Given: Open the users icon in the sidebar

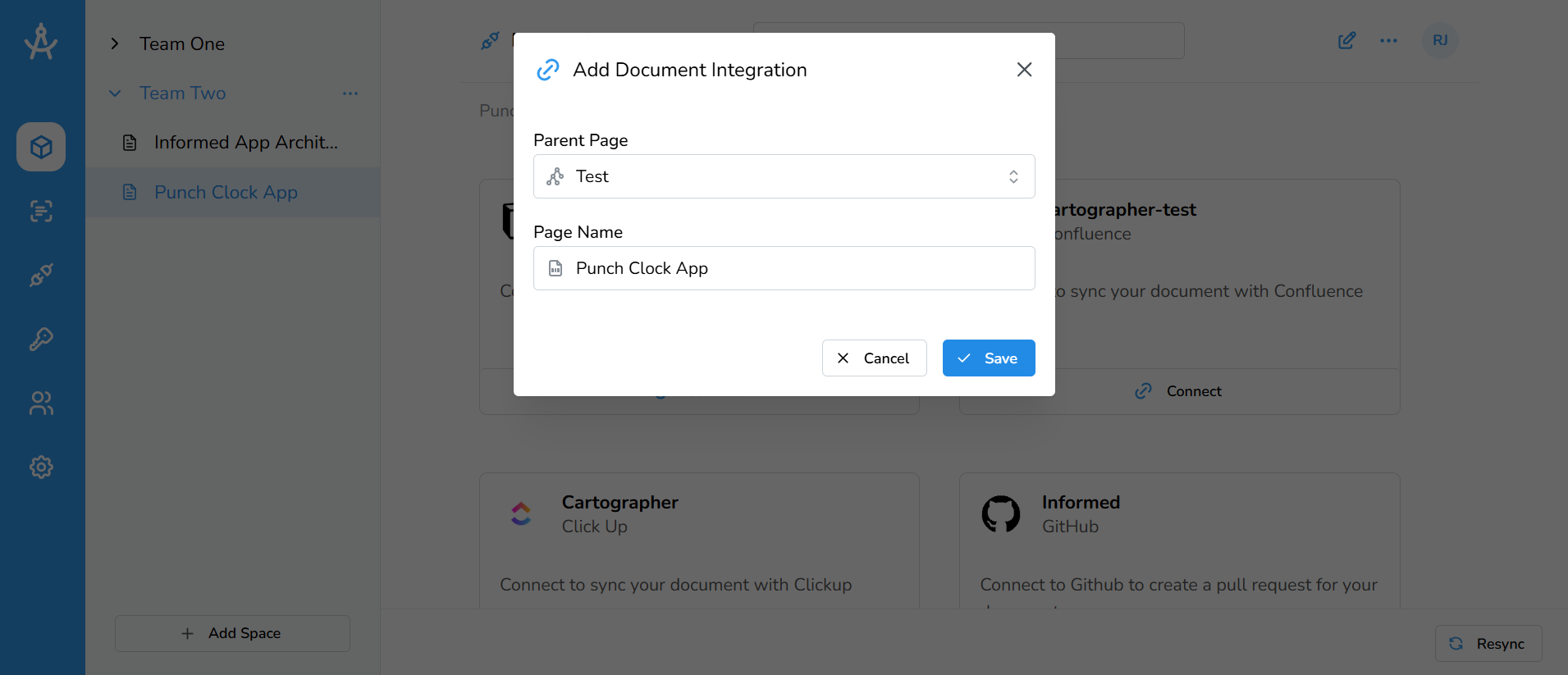Looking at the screenshot, I should (x=41, y=403).
